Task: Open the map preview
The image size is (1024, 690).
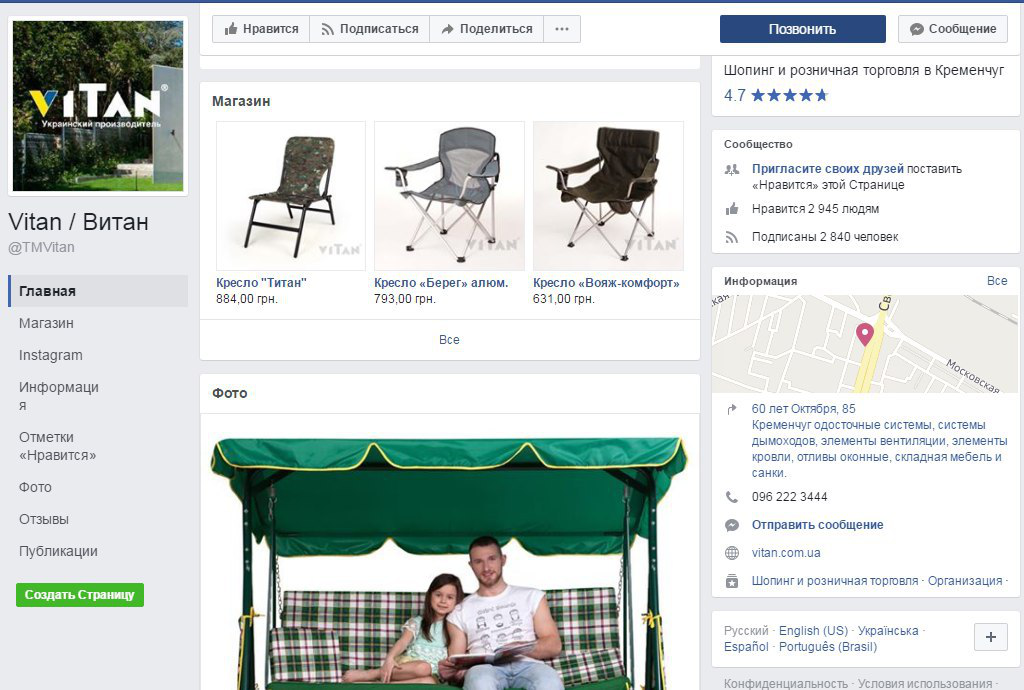Action: (x=865, y=344)
